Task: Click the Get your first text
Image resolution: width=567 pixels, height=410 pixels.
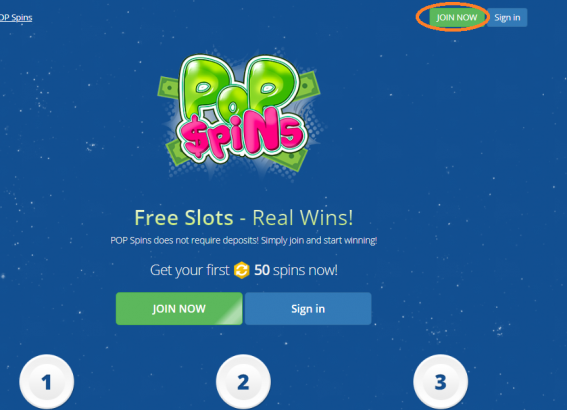Action: 190,270
